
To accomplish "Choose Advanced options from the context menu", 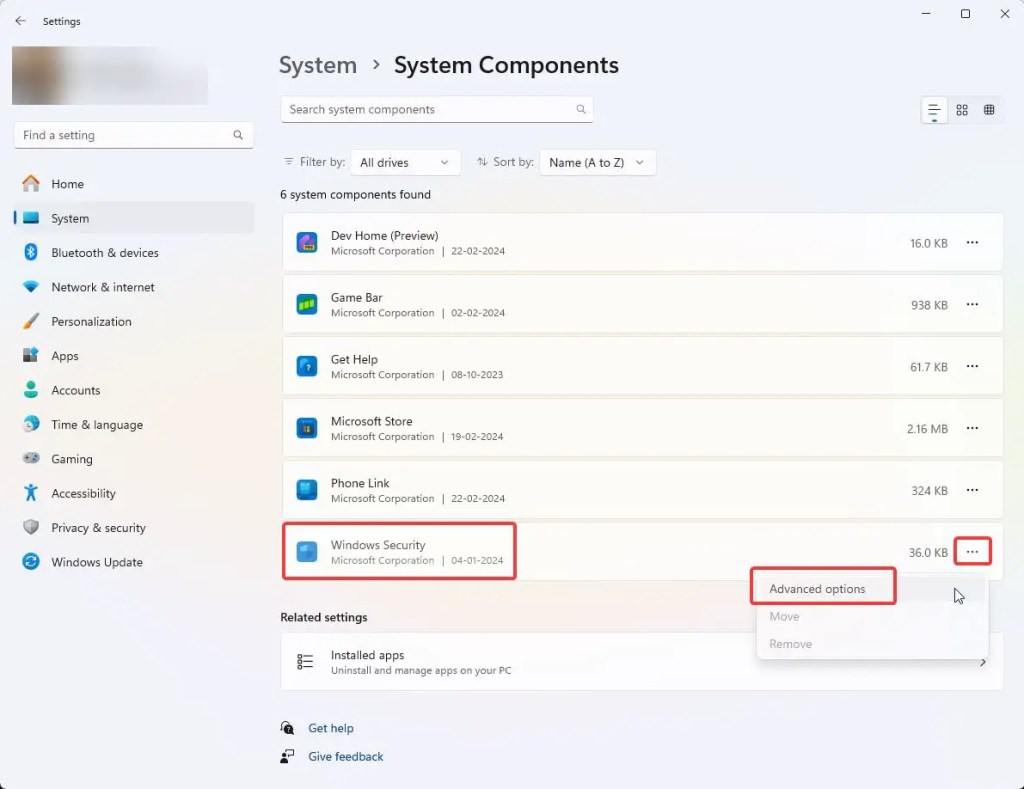I will [x=818, y=589].
